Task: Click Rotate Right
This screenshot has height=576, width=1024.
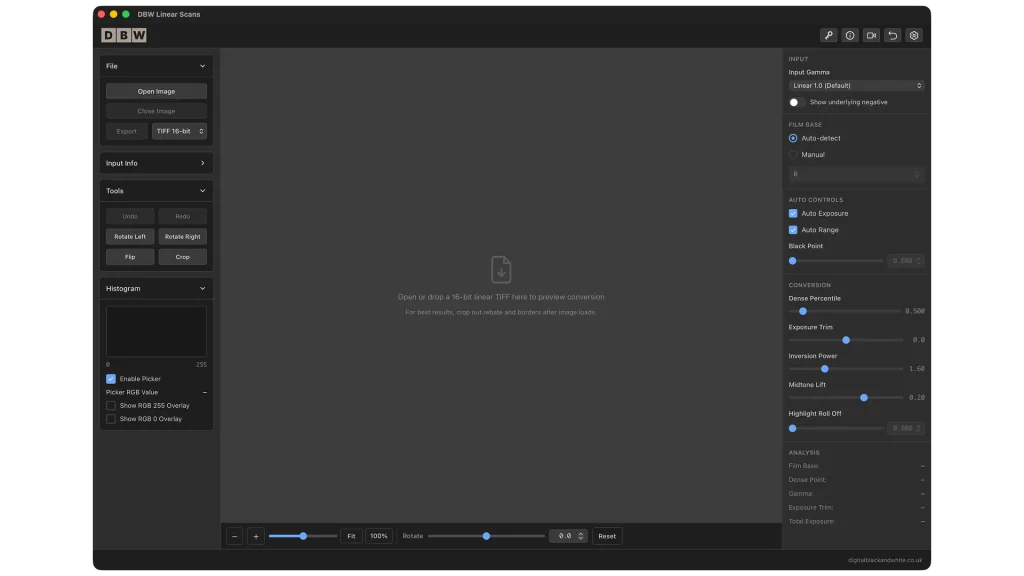Action: (x=182, y=236)
